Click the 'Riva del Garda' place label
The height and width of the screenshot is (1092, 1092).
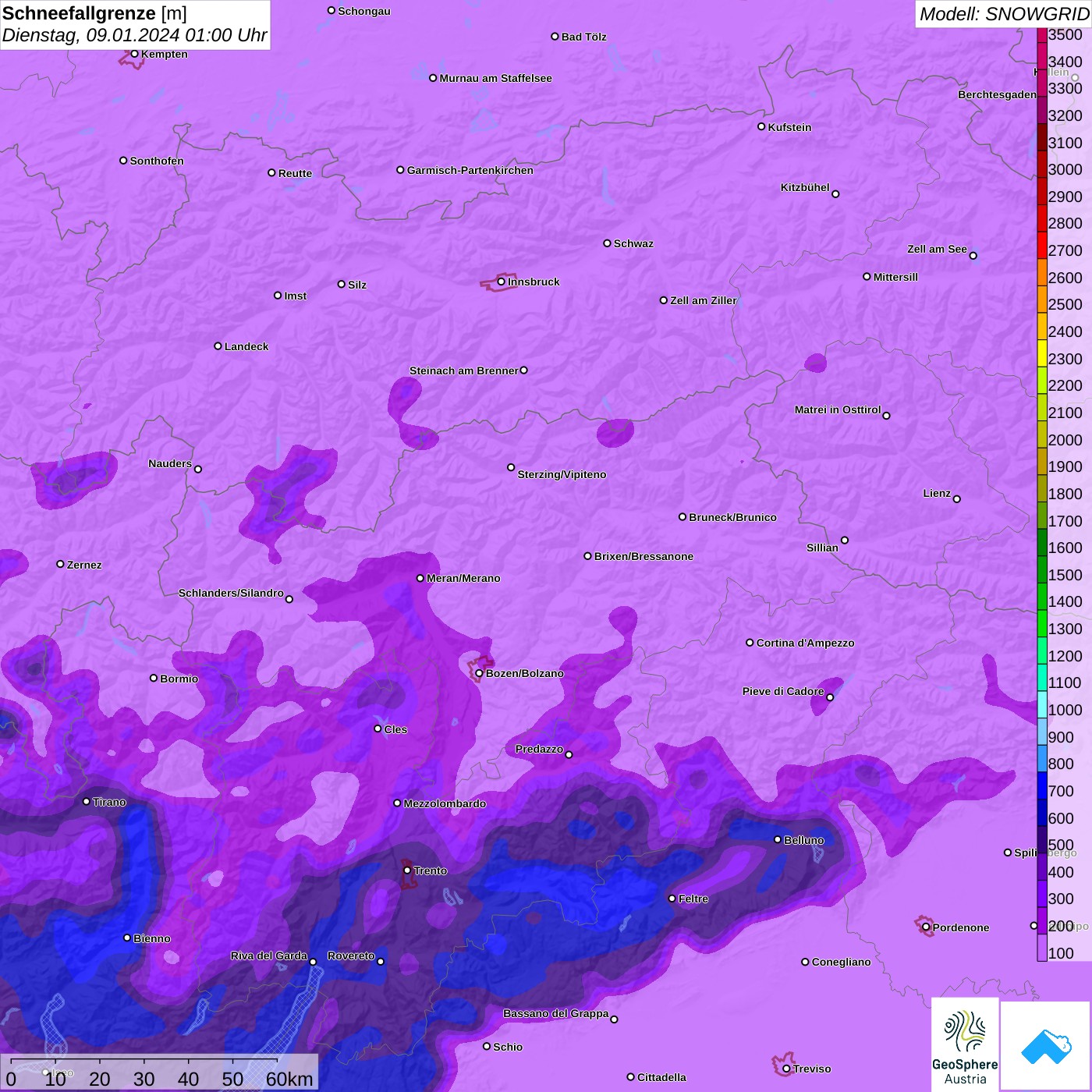point(269,955)
